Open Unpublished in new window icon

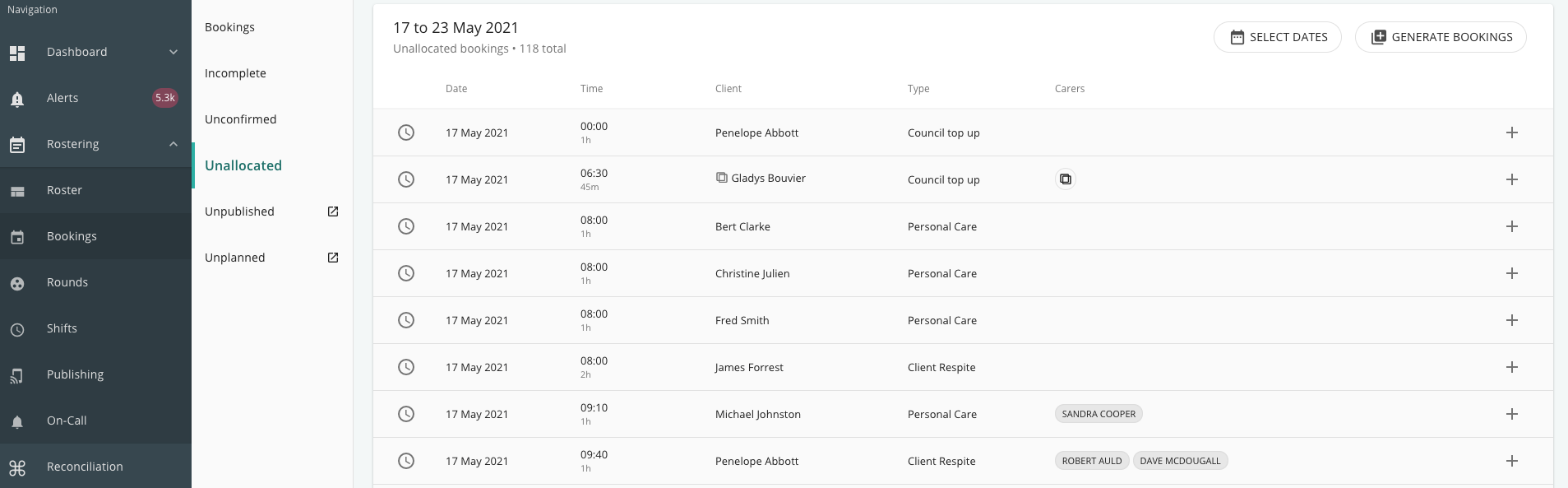333,211
